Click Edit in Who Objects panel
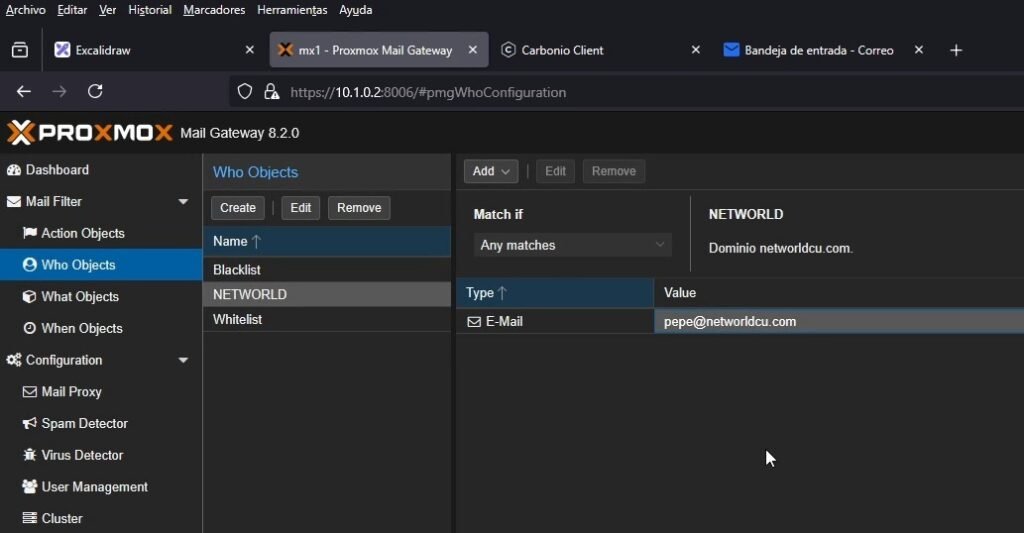Viewport: 1024px width, 533px height. [300, 208]
